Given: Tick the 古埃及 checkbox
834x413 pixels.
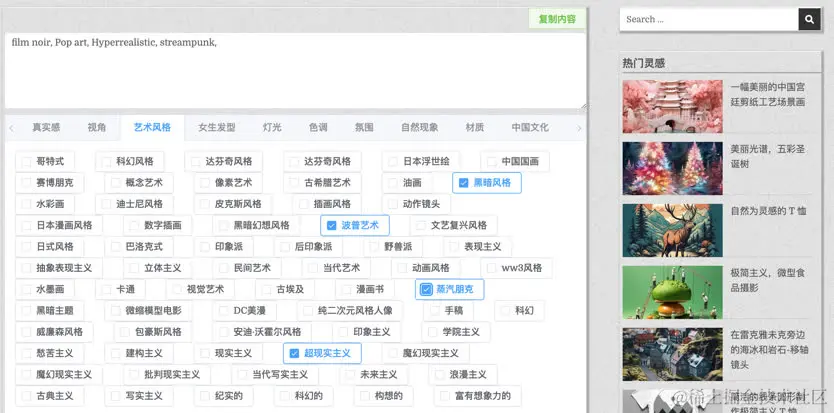Looking at the screenshot, I should 266,289.
